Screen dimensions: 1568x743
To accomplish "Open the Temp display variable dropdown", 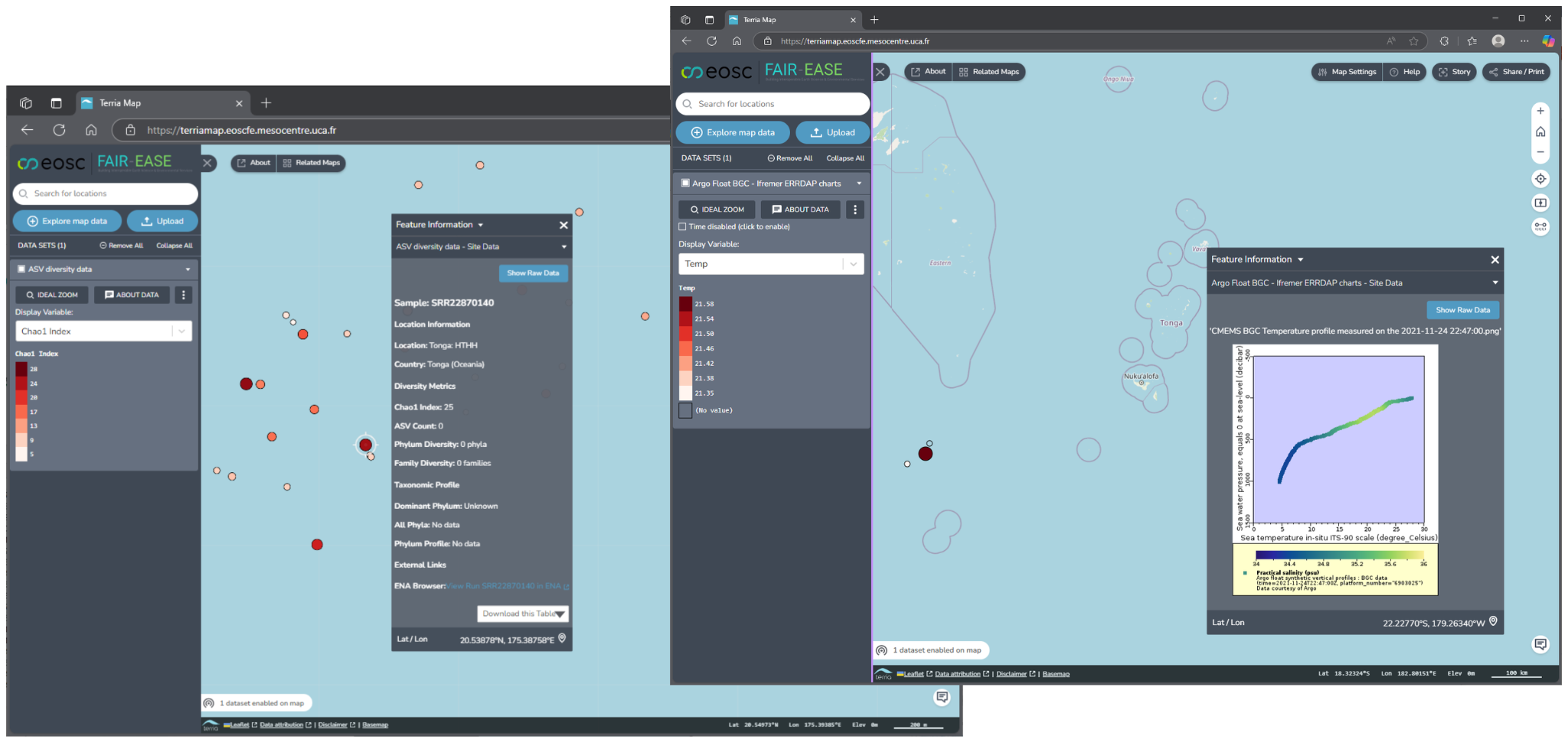I will [x=853, y=263].
